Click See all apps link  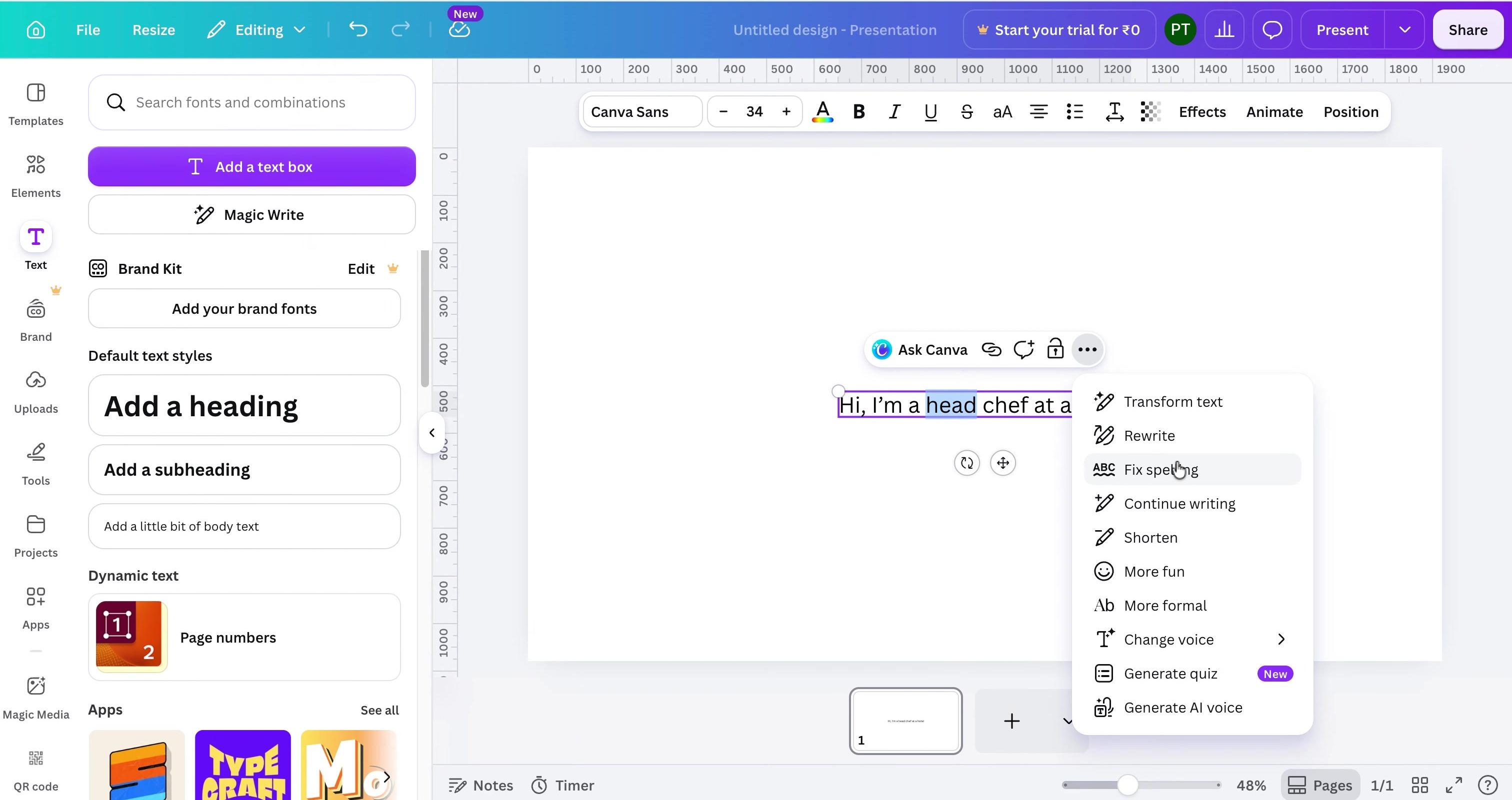click(x=379, y=710)
